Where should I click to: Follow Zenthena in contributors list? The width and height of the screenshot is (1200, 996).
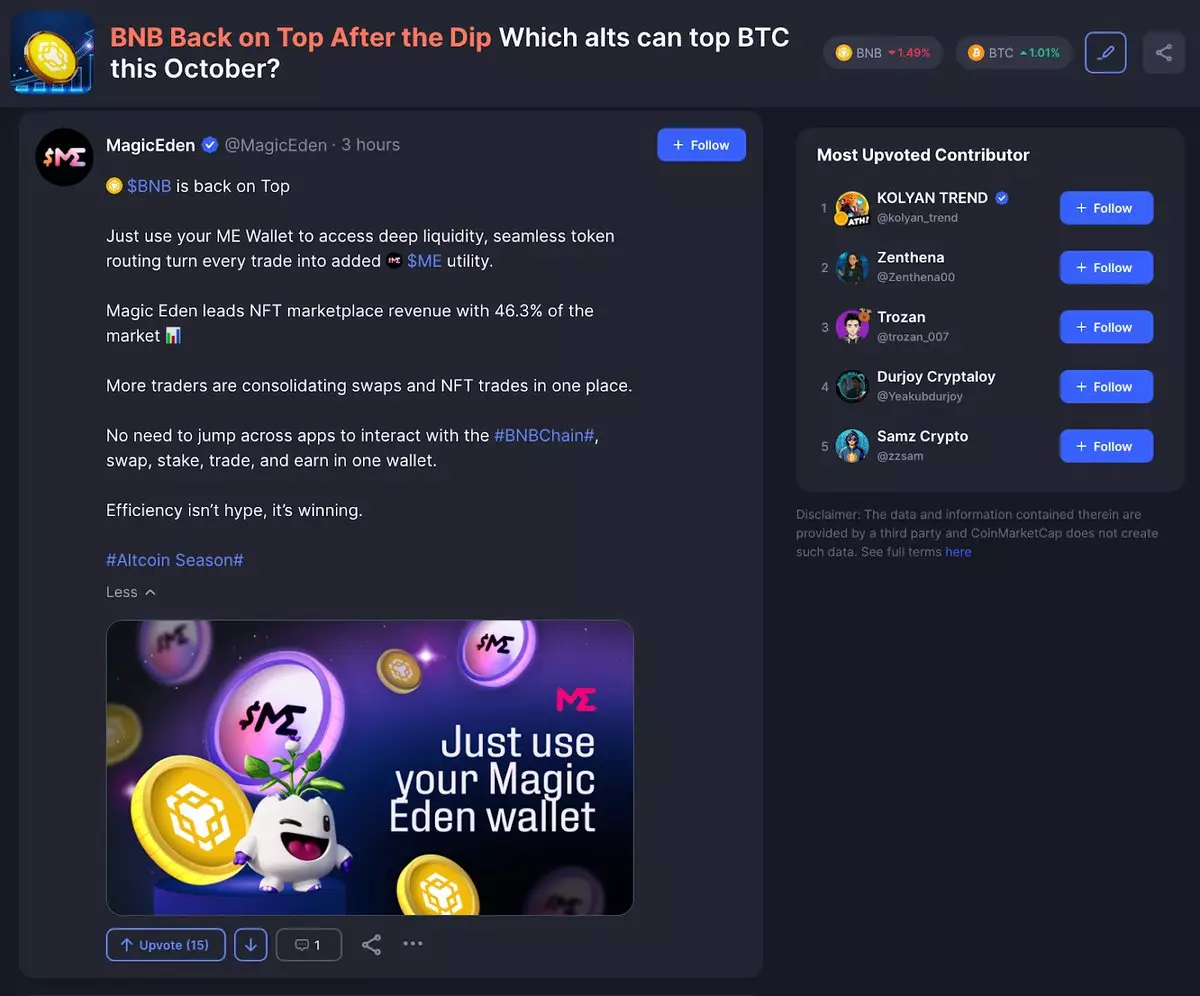(x=1106, y=268)
